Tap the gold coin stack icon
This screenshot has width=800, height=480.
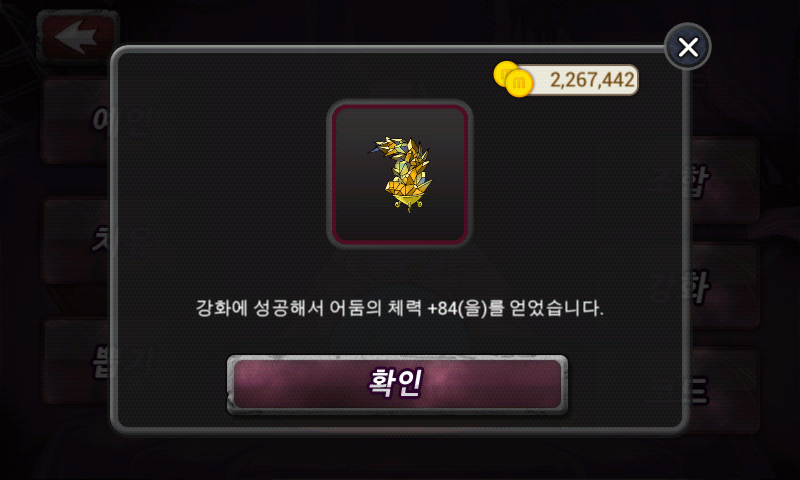tap(513, 79)
